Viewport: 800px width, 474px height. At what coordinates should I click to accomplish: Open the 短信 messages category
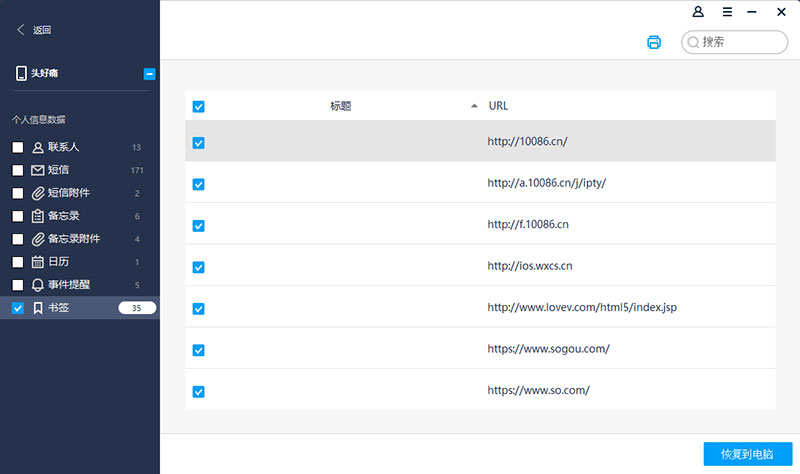point(58,170)
